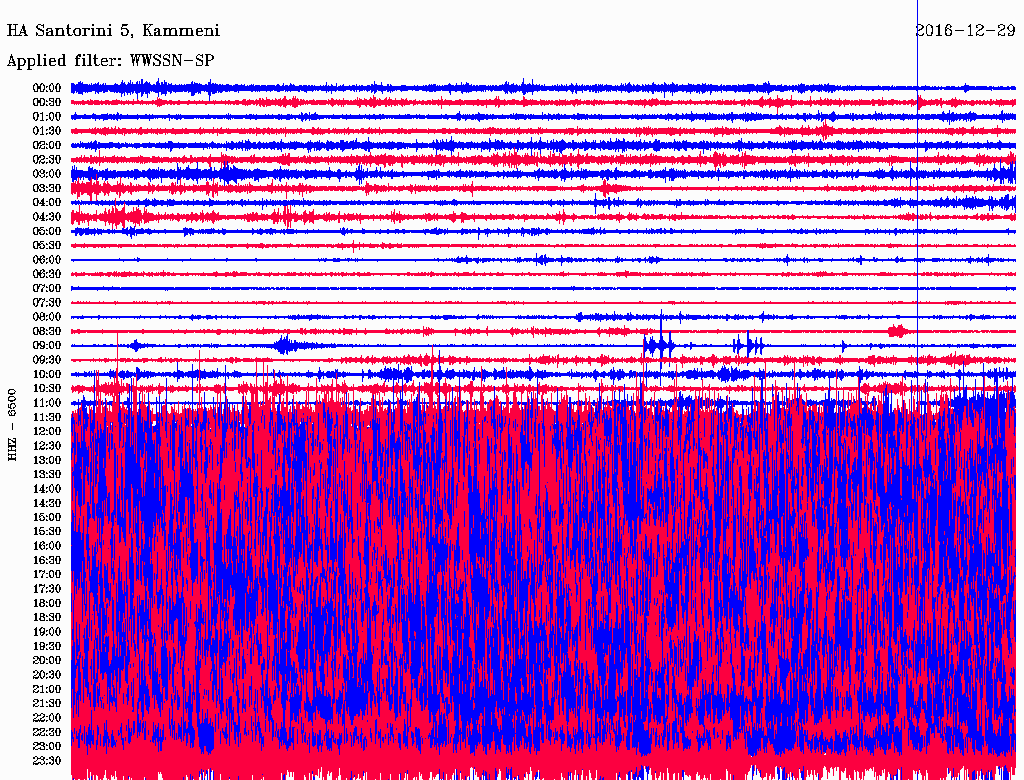Select the 23:30 time row label

point(47,761)
